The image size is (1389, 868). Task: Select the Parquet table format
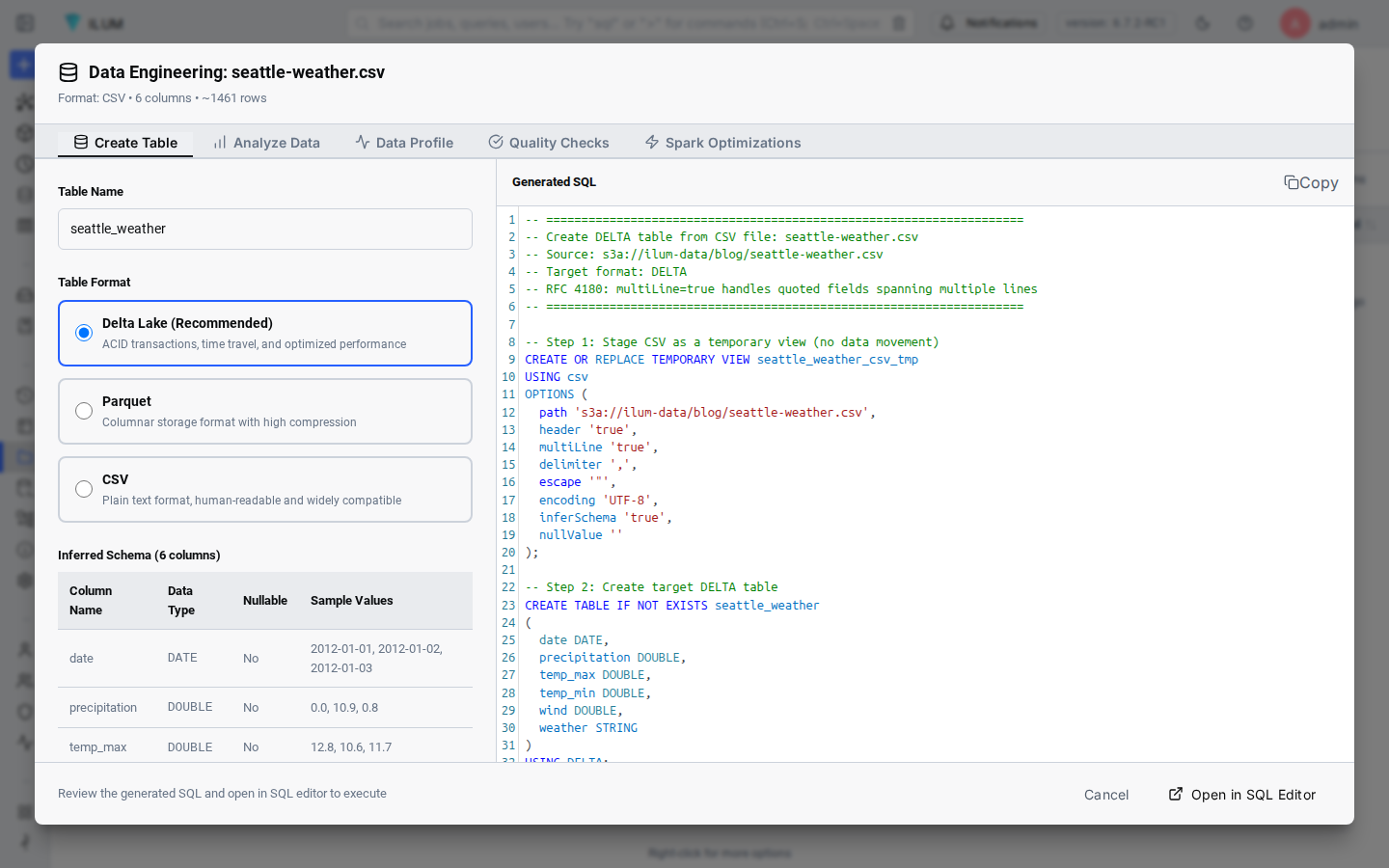point(265,411)
